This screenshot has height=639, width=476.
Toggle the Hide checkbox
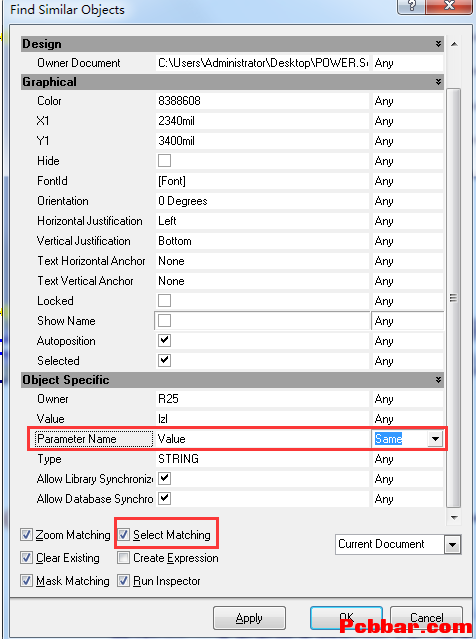coord(164,161)
